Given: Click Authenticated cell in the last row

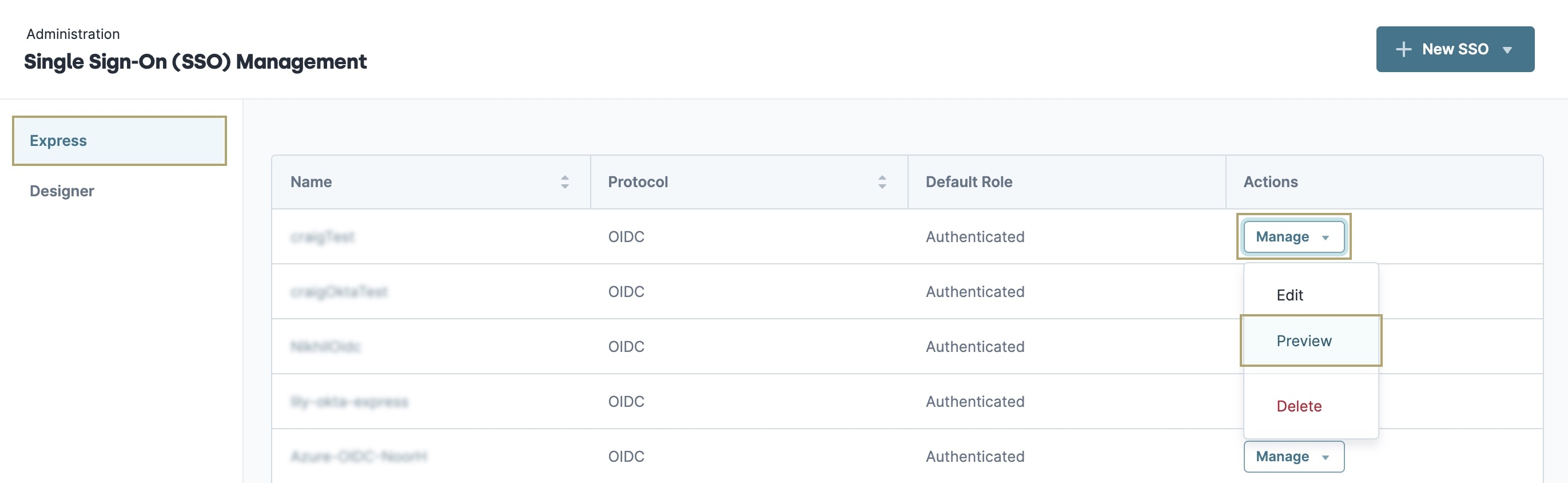Looking at the screenshot, I should point(975,457).
